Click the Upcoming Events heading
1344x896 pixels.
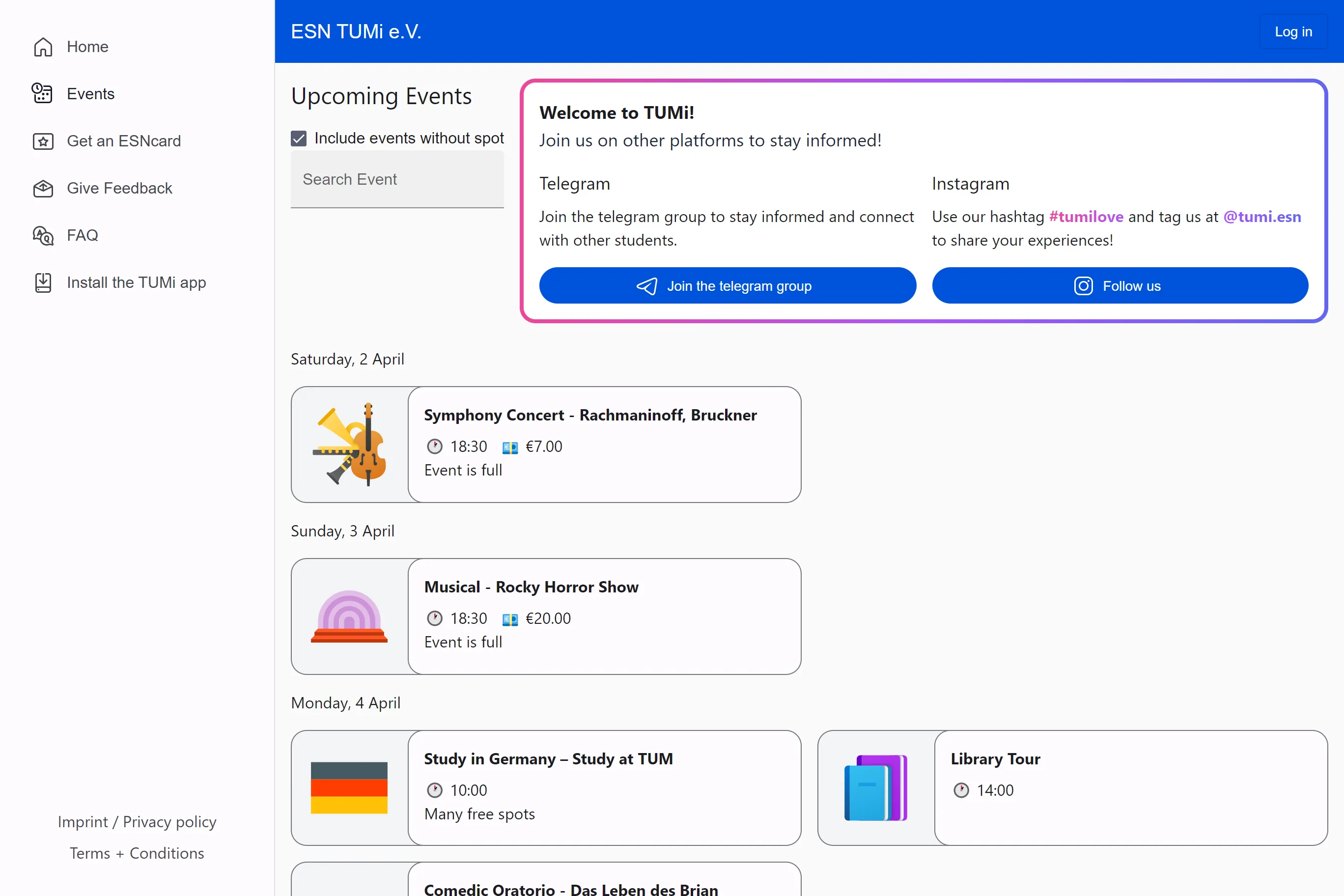point(381,96)
